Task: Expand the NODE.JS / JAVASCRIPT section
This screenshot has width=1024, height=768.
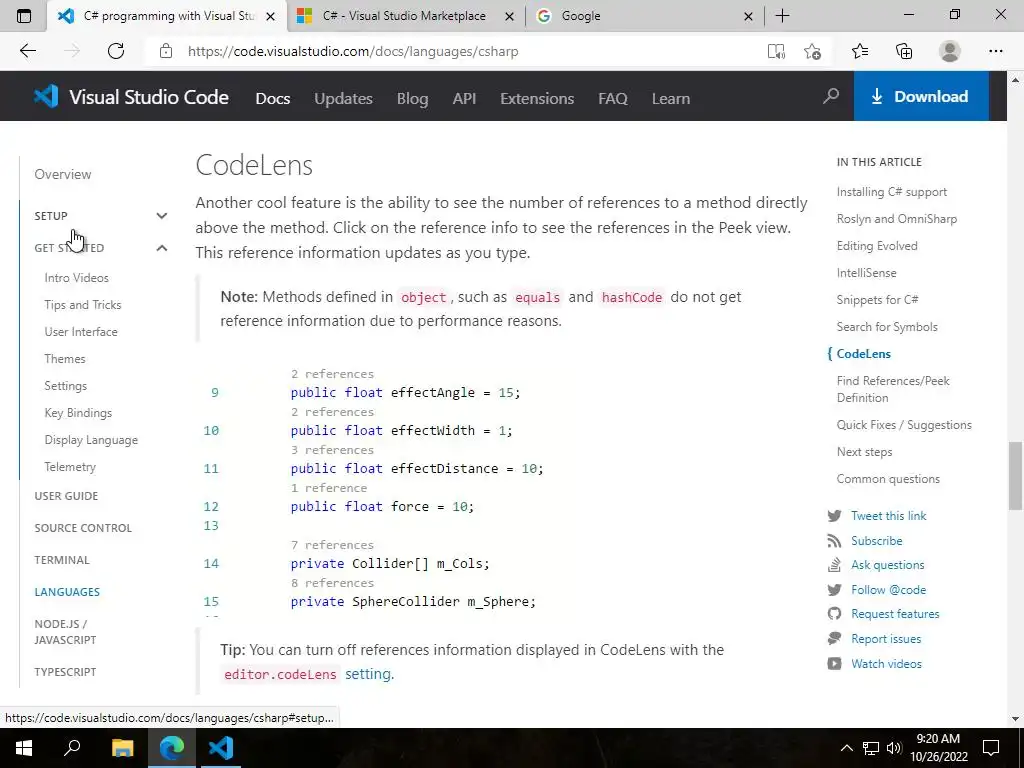Action: pyautogui.click(x=65, y=632)
